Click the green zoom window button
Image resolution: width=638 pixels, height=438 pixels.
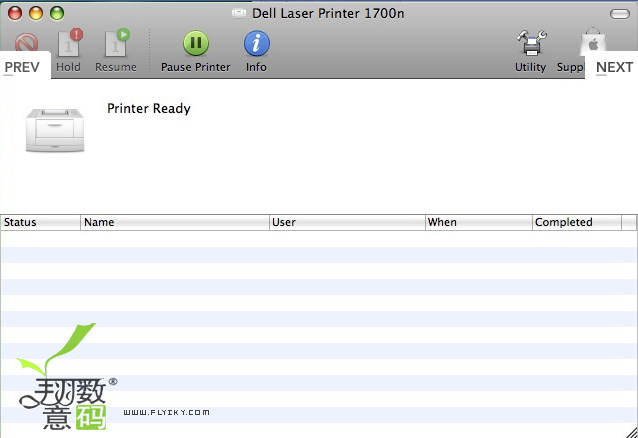point(57,13)
